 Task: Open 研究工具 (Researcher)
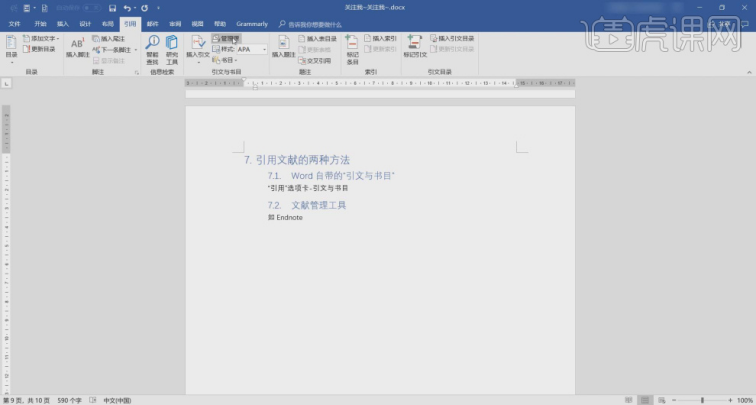pos(172,50)
